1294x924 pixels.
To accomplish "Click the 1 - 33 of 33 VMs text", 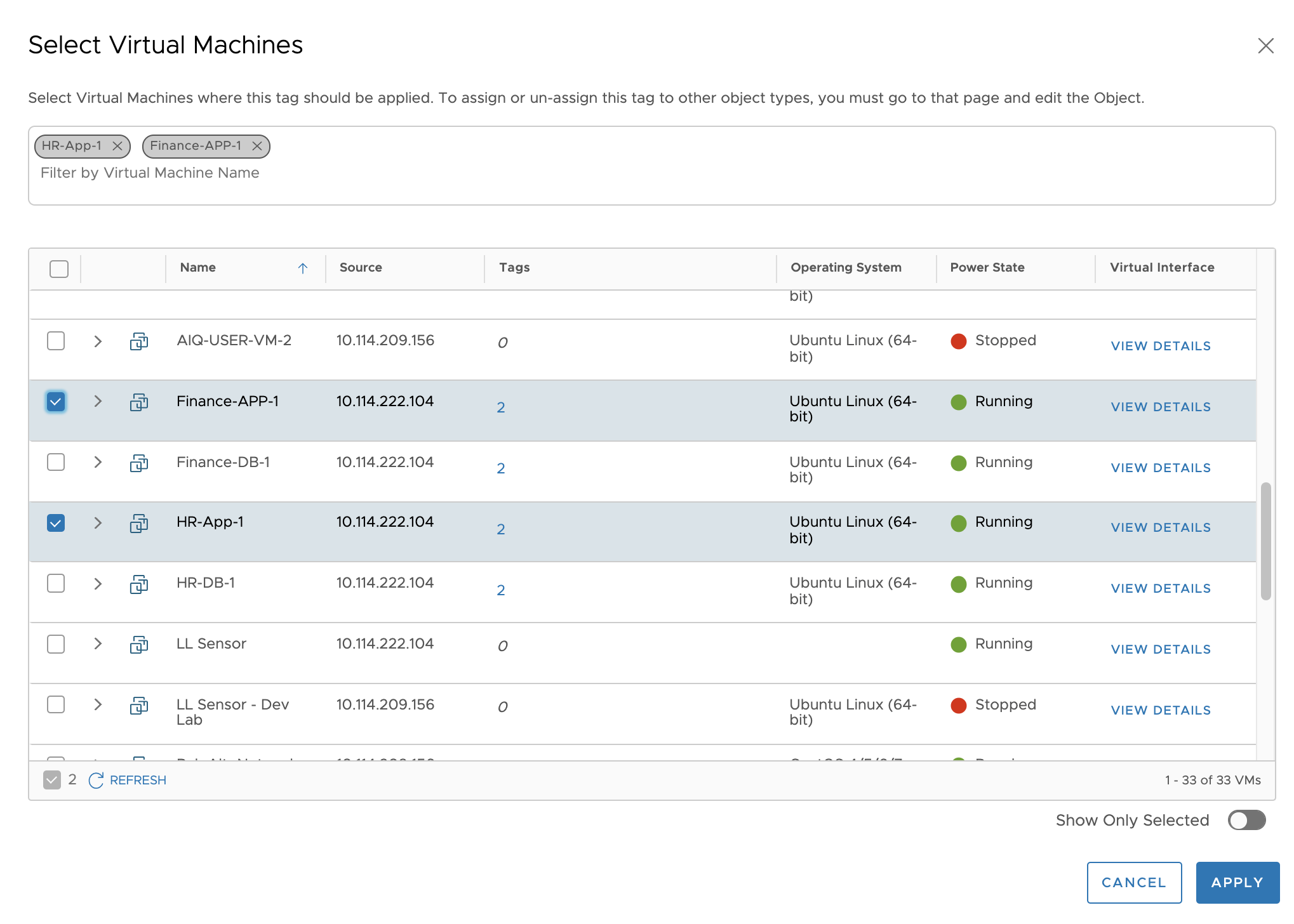I will coord(1213,780).
